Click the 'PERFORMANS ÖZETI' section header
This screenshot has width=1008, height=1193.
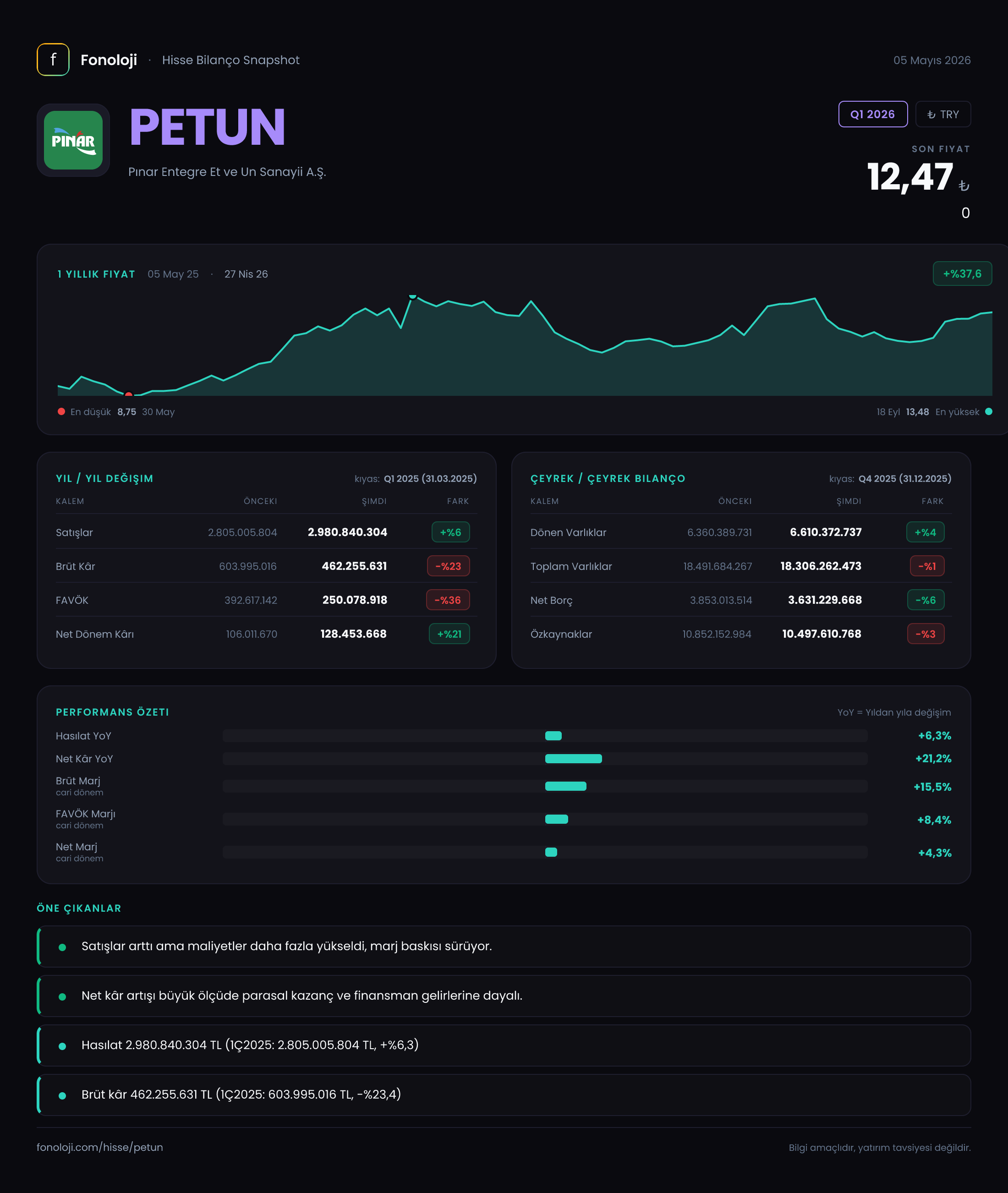(113, 712)
